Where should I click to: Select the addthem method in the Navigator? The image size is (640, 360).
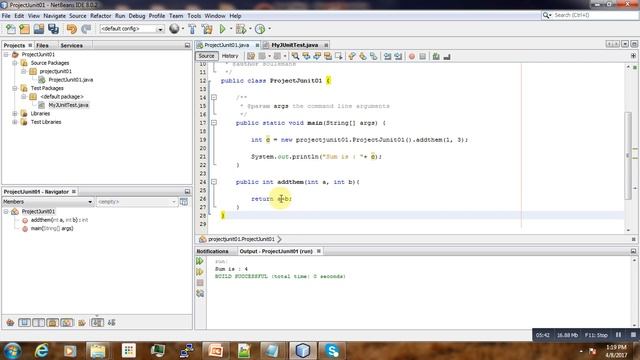pos(59,220)
